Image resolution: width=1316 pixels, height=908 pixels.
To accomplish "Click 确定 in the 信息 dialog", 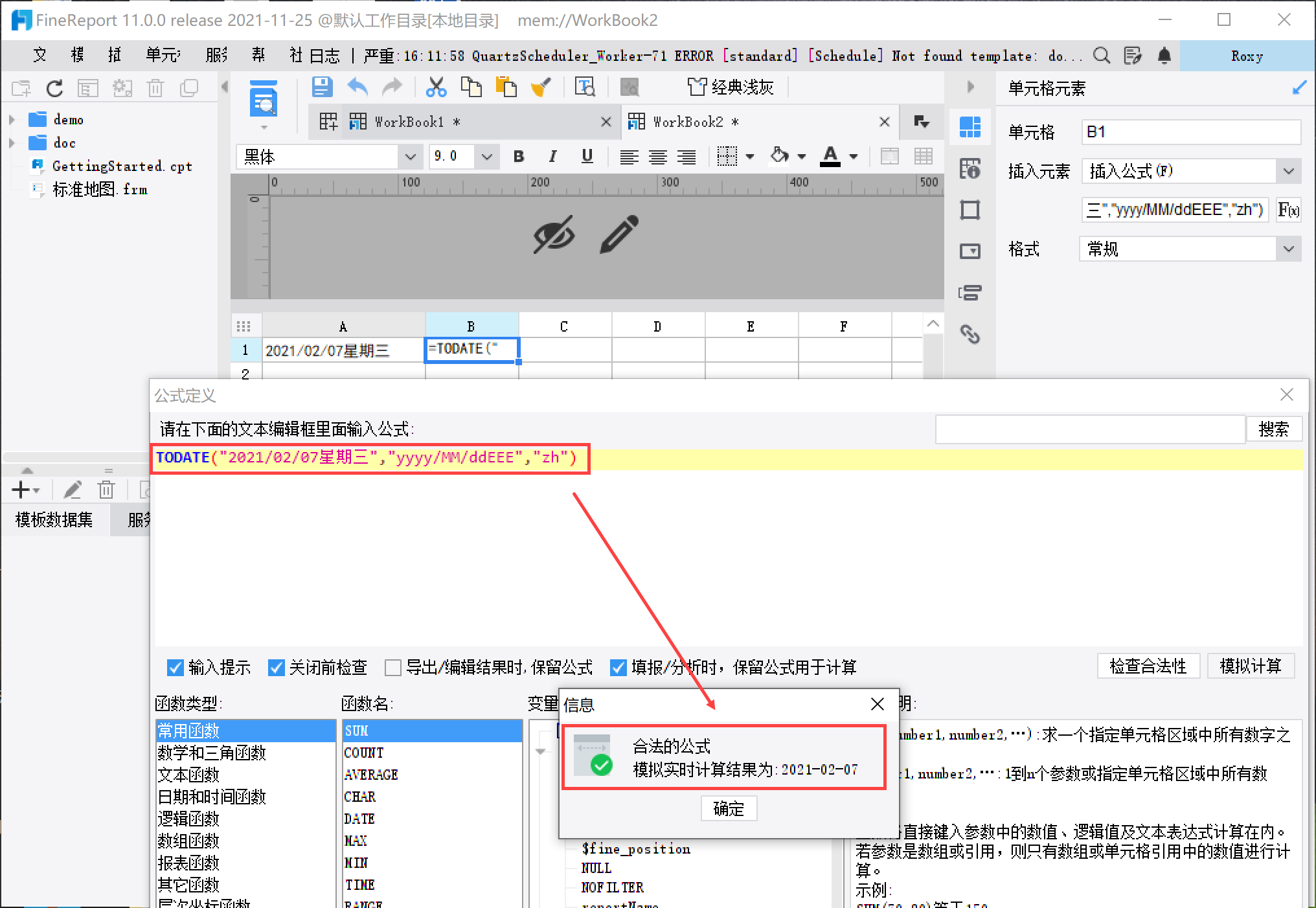I will point(729,808).
